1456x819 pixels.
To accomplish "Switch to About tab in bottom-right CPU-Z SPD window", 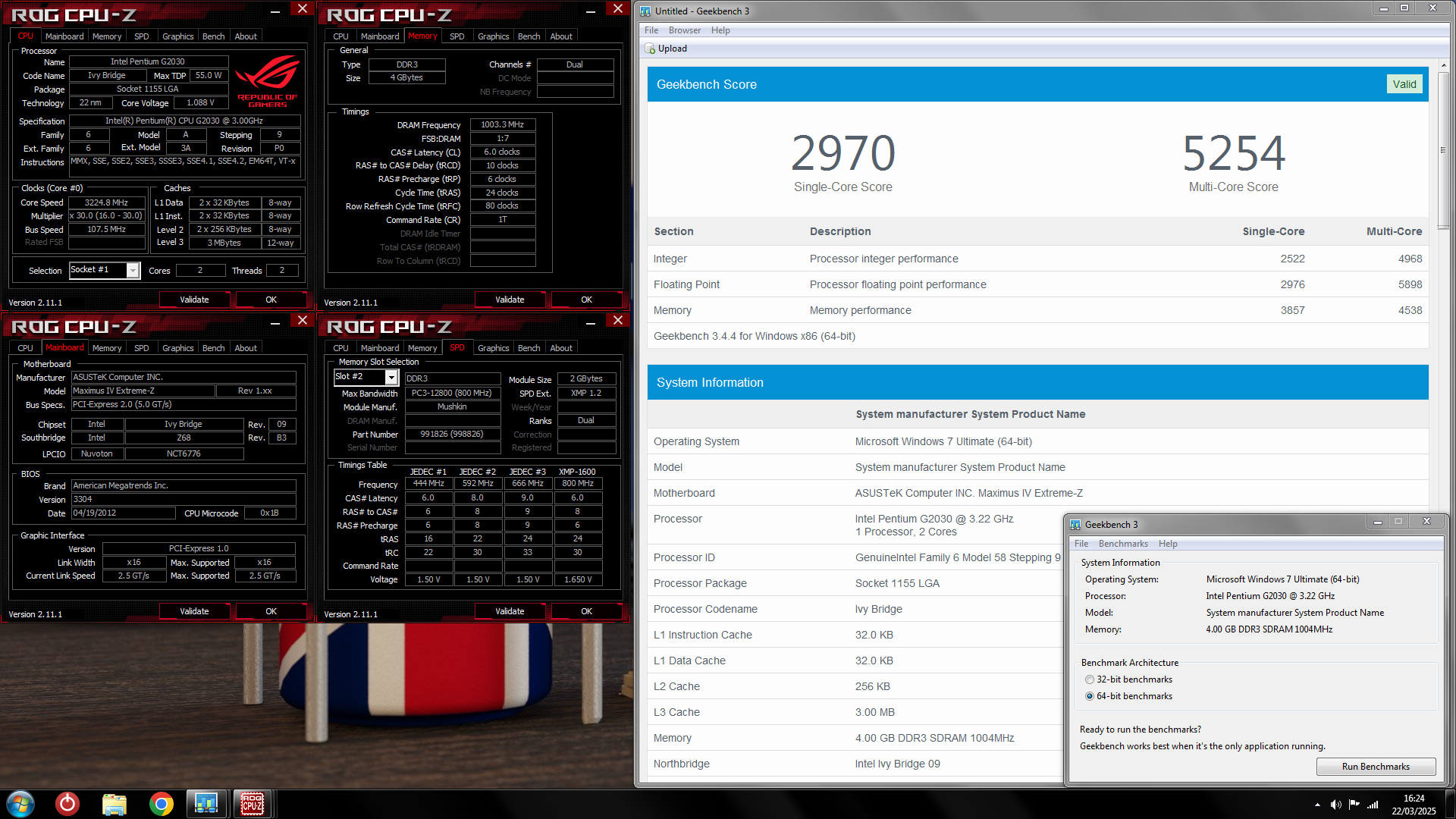I will coord(561,348).
